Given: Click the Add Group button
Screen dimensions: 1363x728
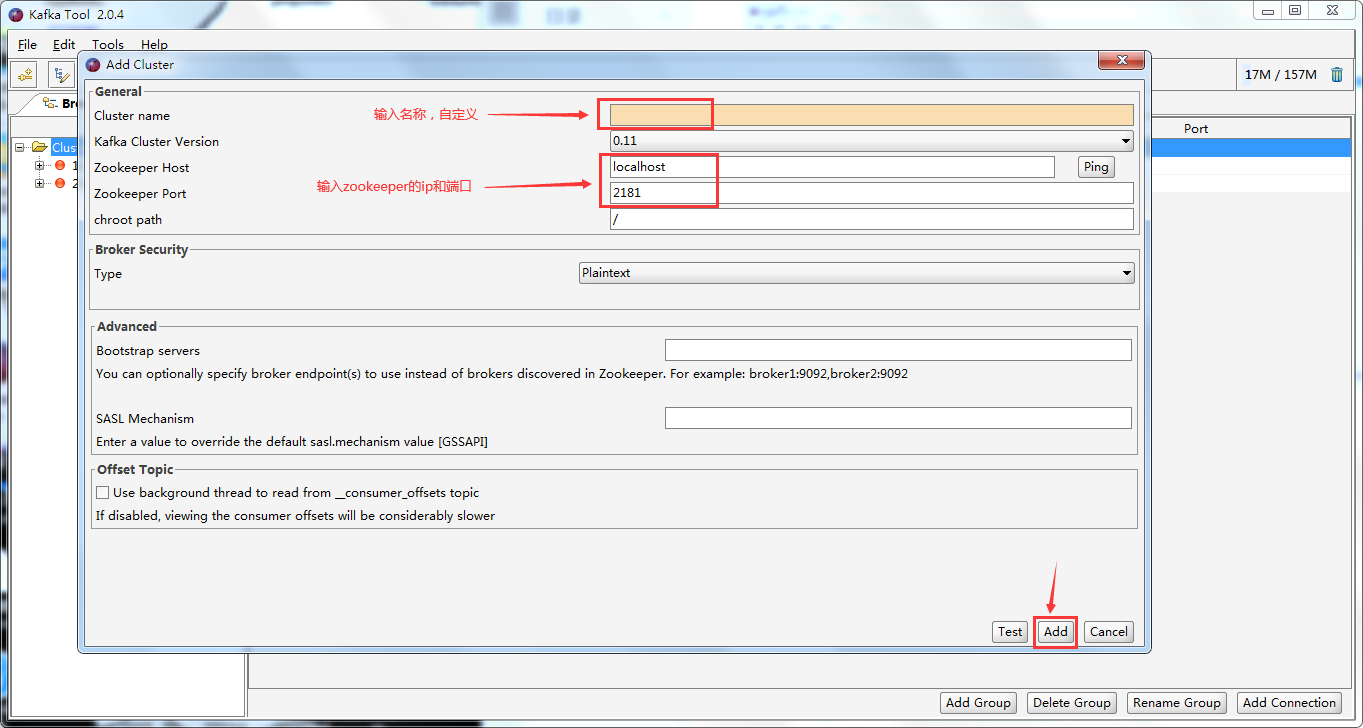Looking at the screenshot, I should pos(978,703).
